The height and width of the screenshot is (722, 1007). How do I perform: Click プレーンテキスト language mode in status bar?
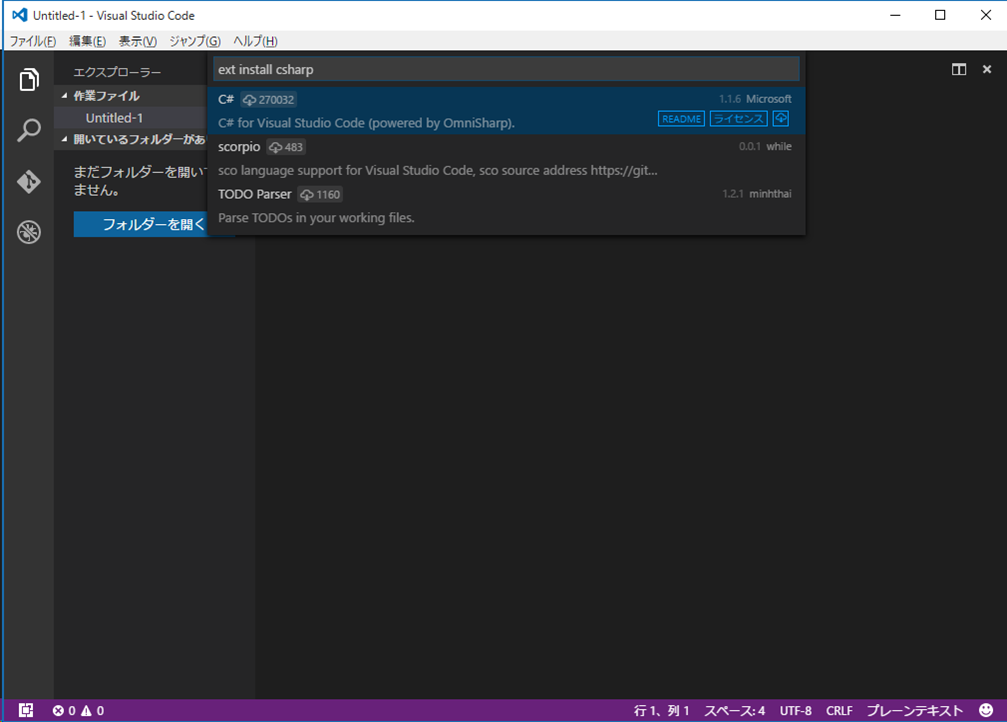[x=915, y=710]
